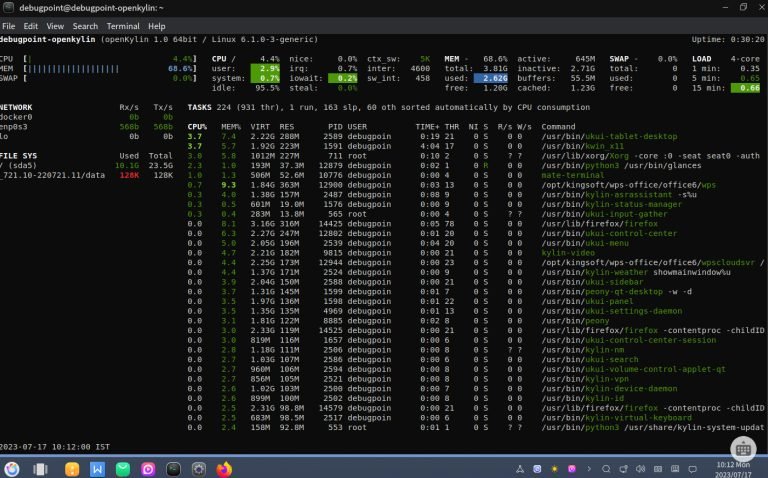This screenshot has height=478, width=768.
Task: Click the yellow weather sun tray icon
Action: coord(555,468)
